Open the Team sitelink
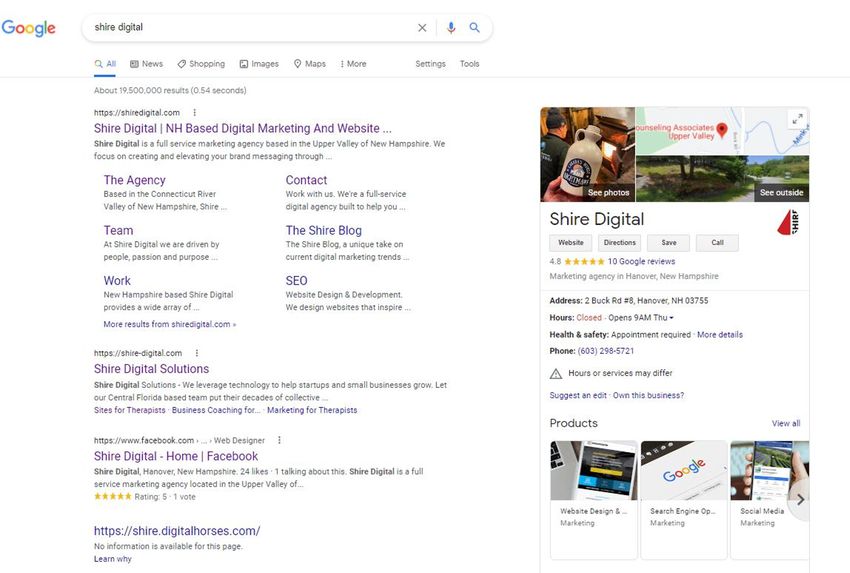The width and height of the screenshot is (850, 573). [118, 230]
